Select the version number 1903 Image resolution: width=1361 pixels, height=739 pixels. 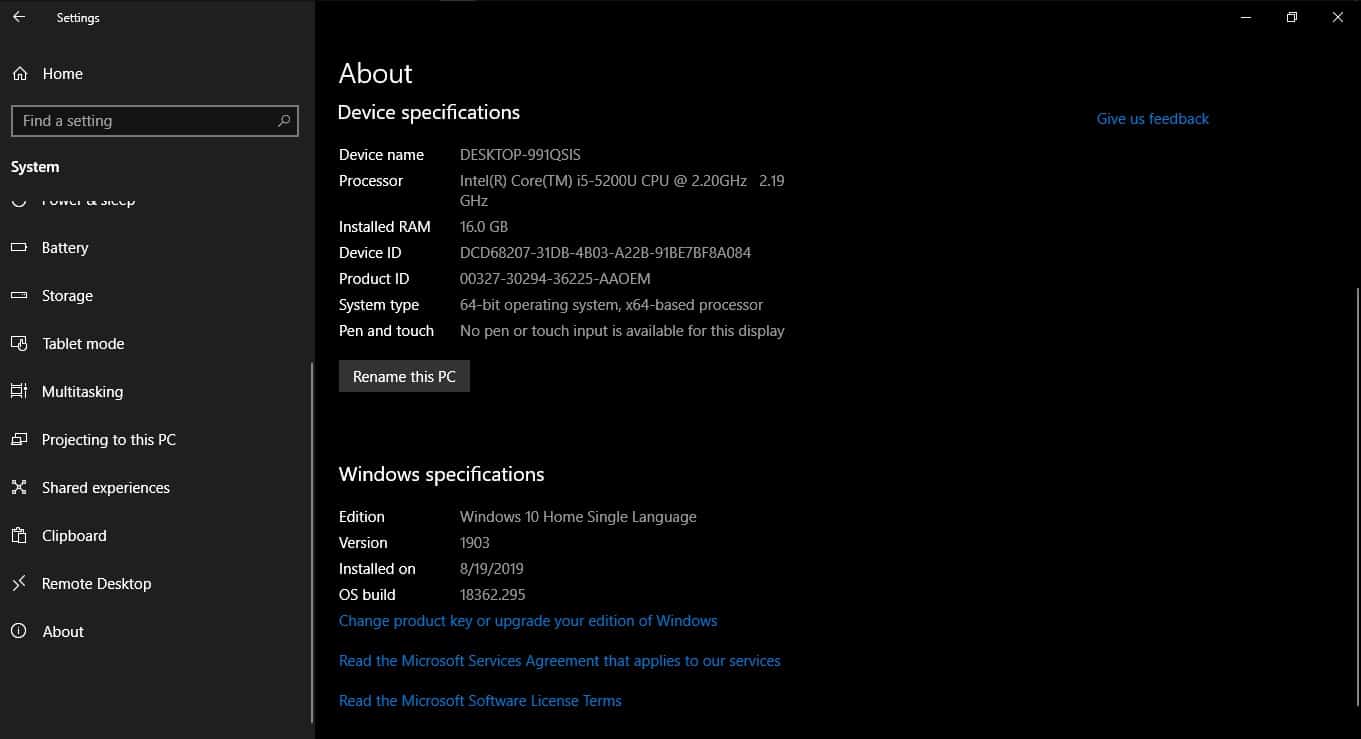click(475, 543)
